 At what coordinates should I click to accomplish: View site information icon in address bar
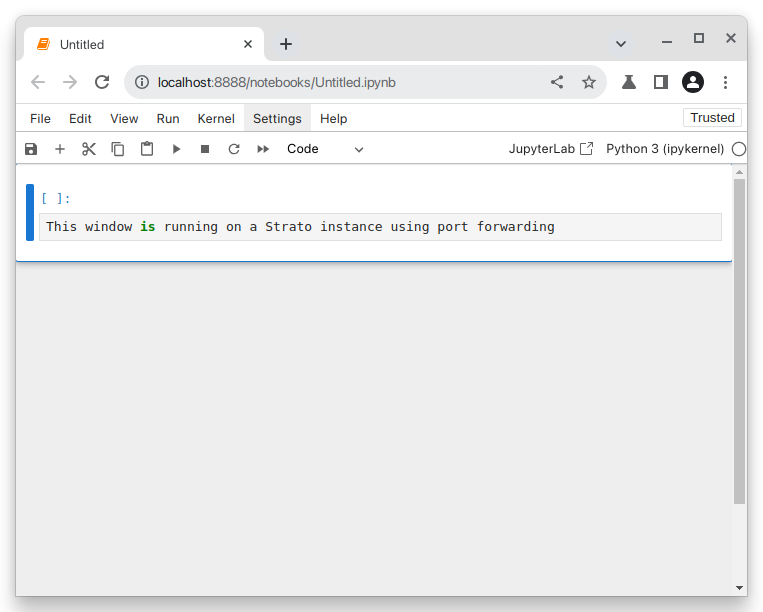tap(142, 82)
